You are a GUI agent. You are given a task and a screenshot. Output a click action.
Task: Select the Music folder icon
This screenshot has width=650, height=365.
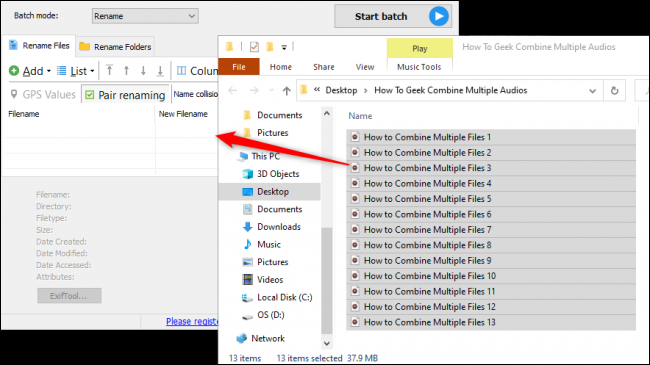tap(247, 244)
